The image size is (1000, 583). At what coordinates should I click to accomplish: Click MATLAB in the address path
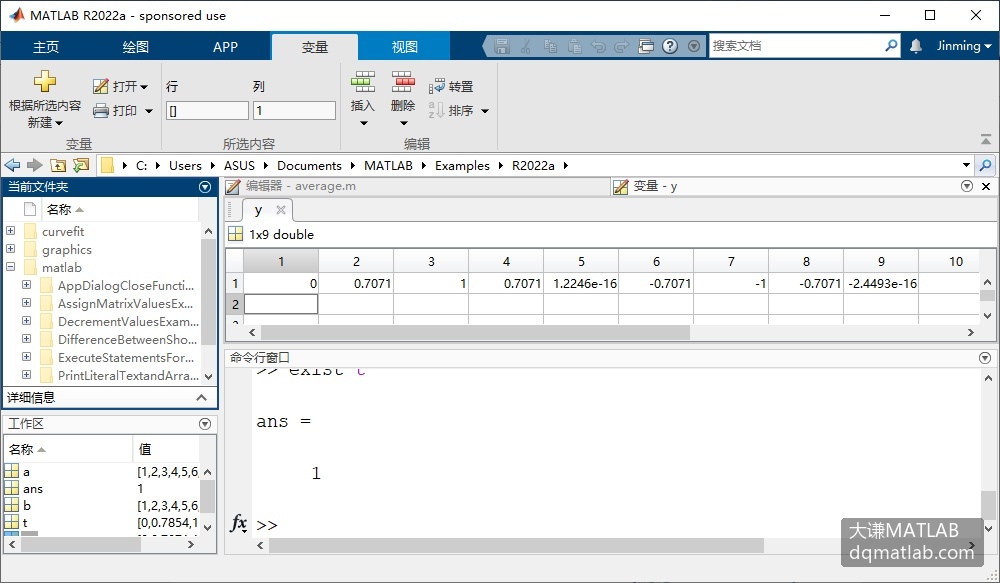(388, 165)
